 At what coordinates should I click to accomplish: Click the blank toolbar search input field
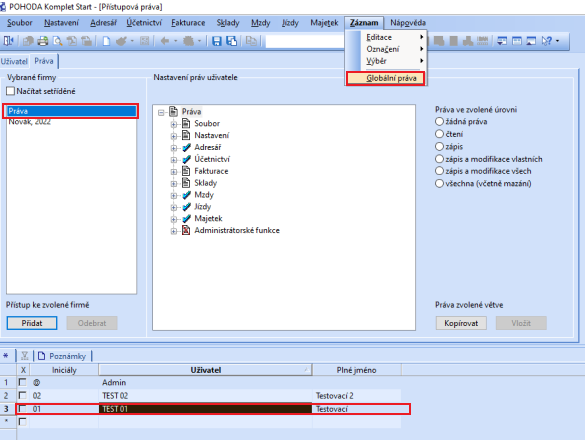(x=304, y=41)
